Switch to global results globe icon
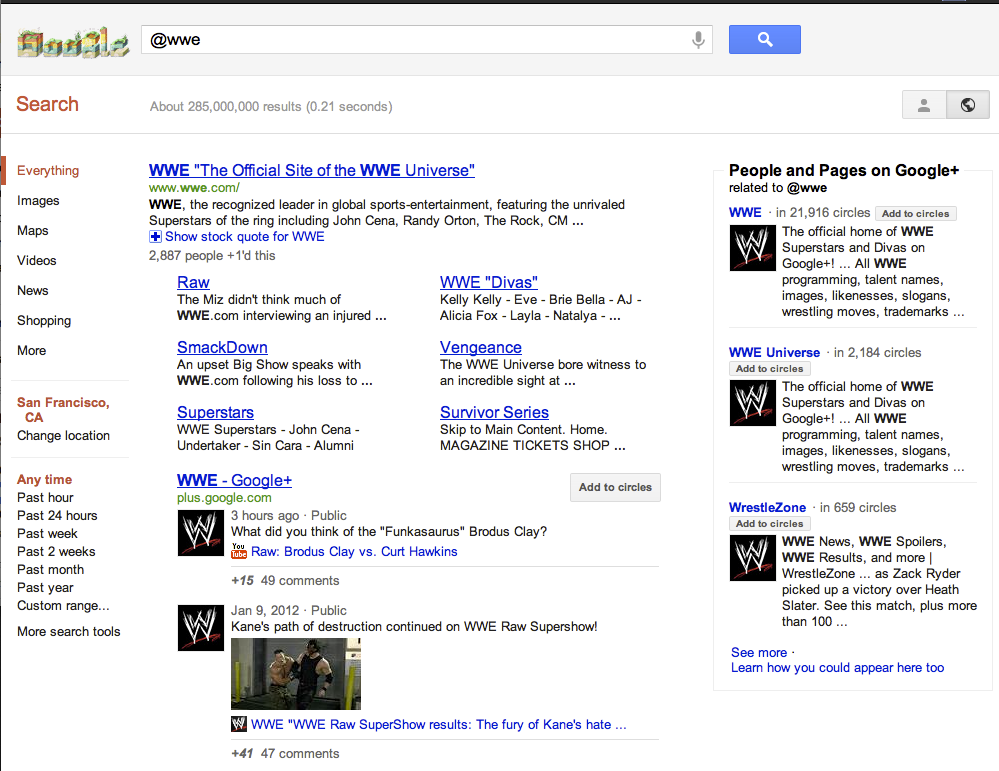 [x=968, y=104]
